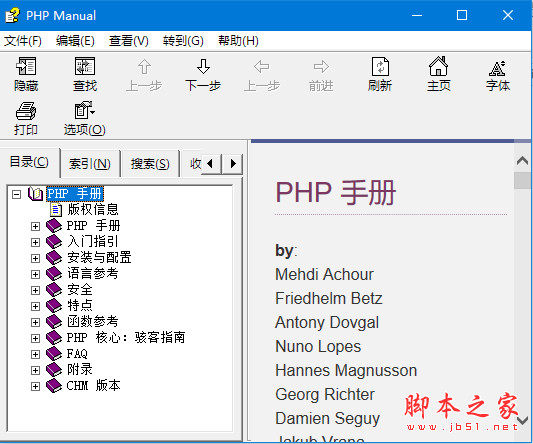This screenshot has width=533, height=444.
Task: Expand the 安全 tree node
Action: tap(35, 290)
